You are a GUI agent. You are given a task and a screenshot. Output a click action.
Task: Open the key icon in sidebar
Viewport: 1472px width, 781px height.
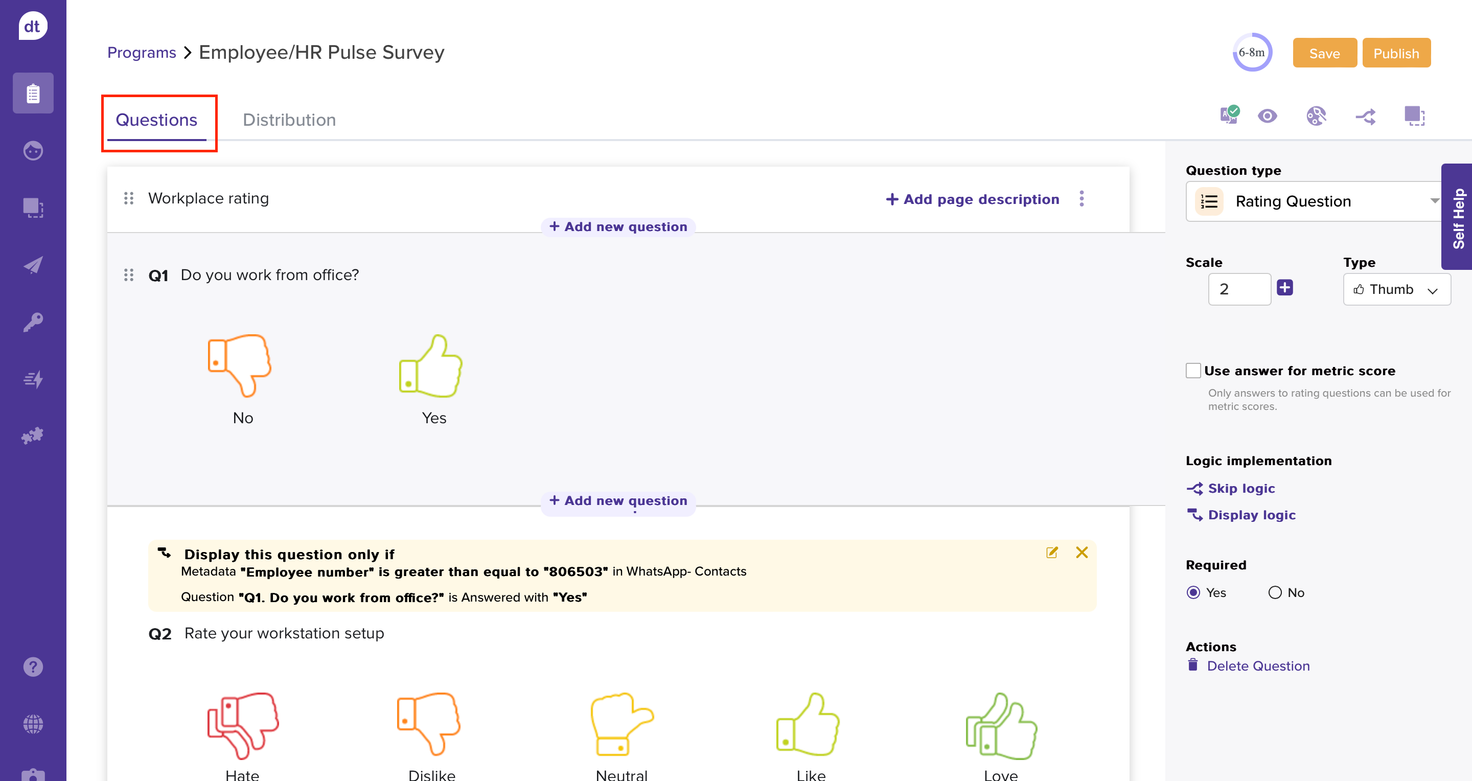(x=33, y=322)
